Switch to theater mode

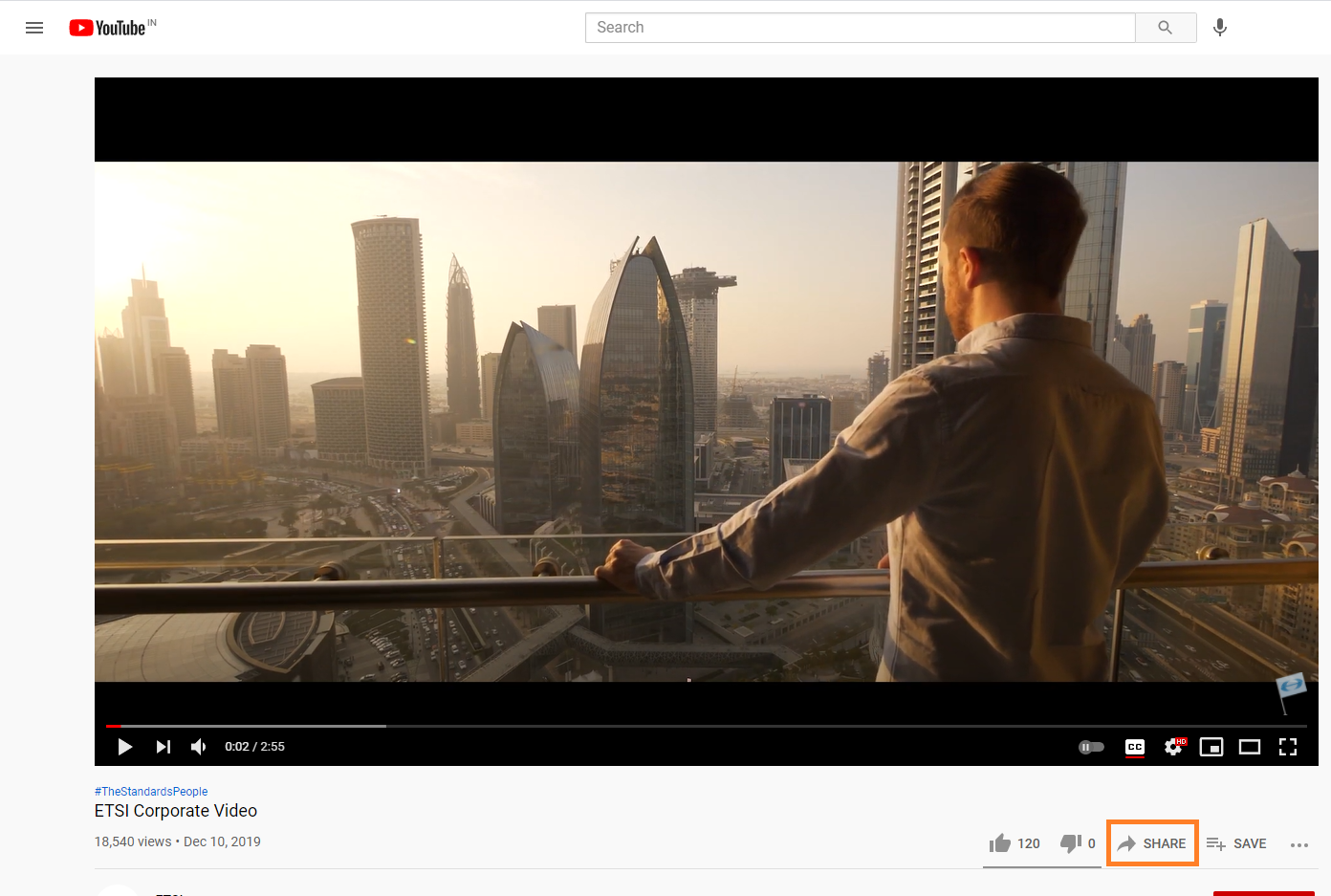pos(1250,747)
